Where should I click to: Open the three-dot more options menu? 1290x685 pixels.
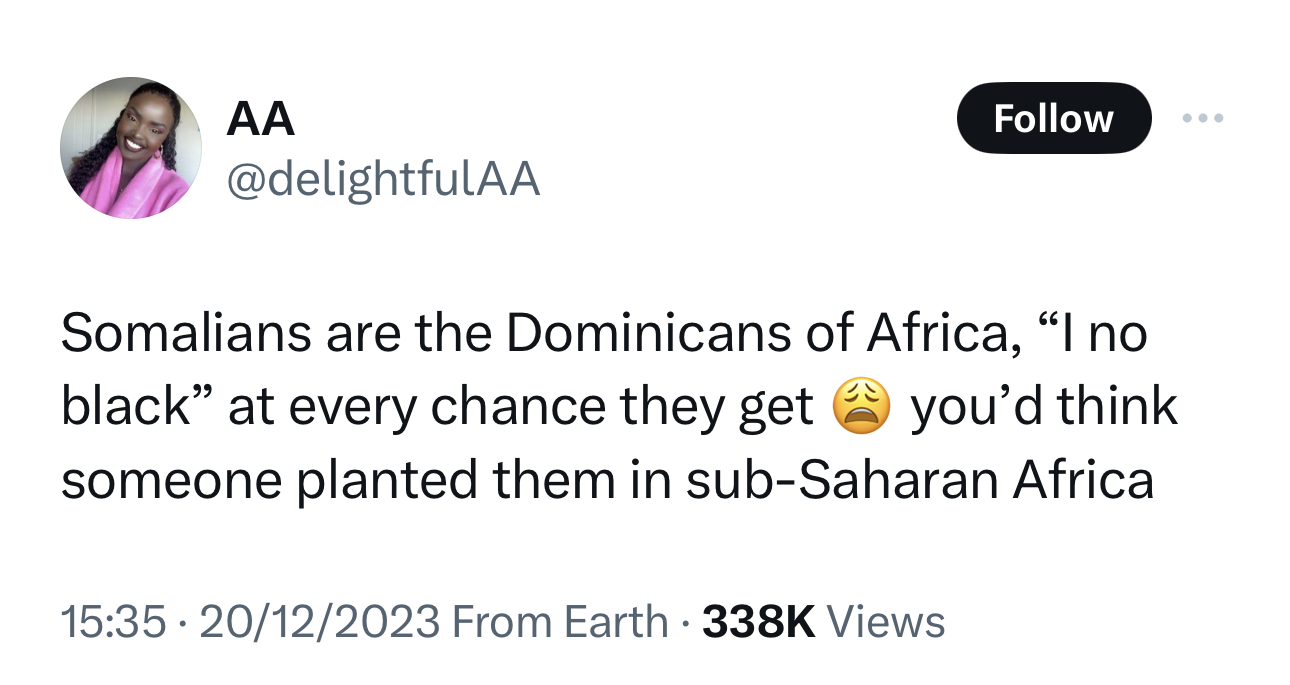1202,118
